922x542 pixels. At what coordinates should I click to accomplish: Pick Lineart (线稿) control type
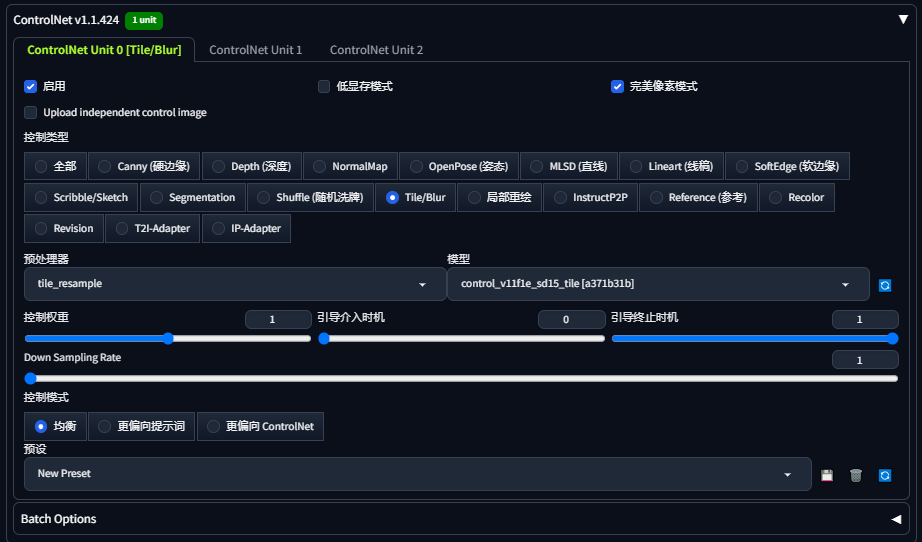672,166
